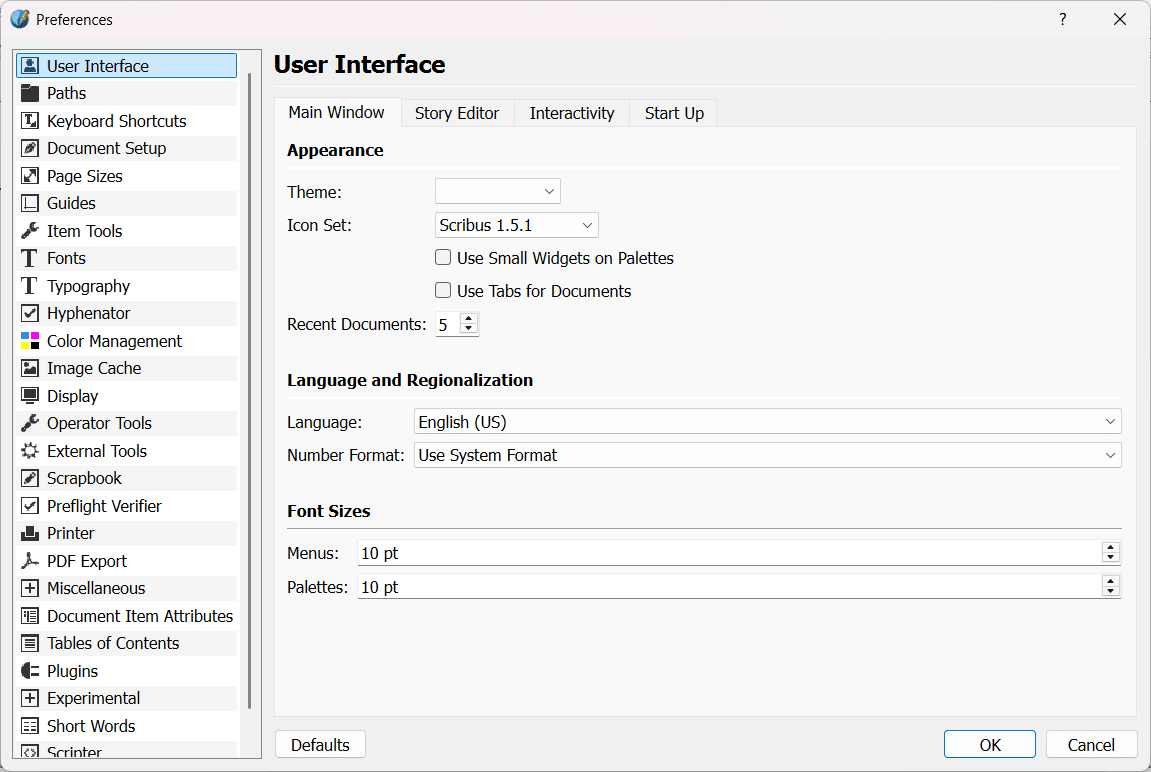
Task: Open the Theme dropdown
Action: tap(497, 191)
